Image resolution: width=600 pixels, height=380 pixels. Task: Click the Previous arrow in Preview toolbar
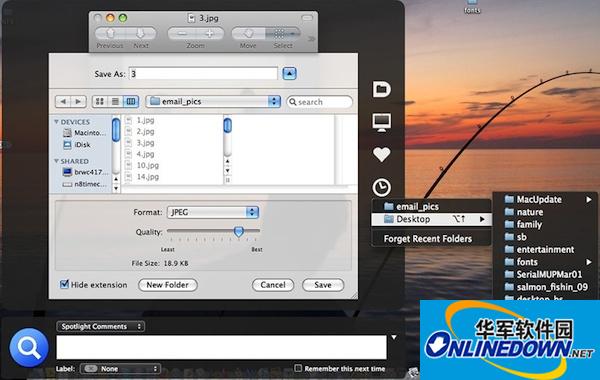(111, 33)
